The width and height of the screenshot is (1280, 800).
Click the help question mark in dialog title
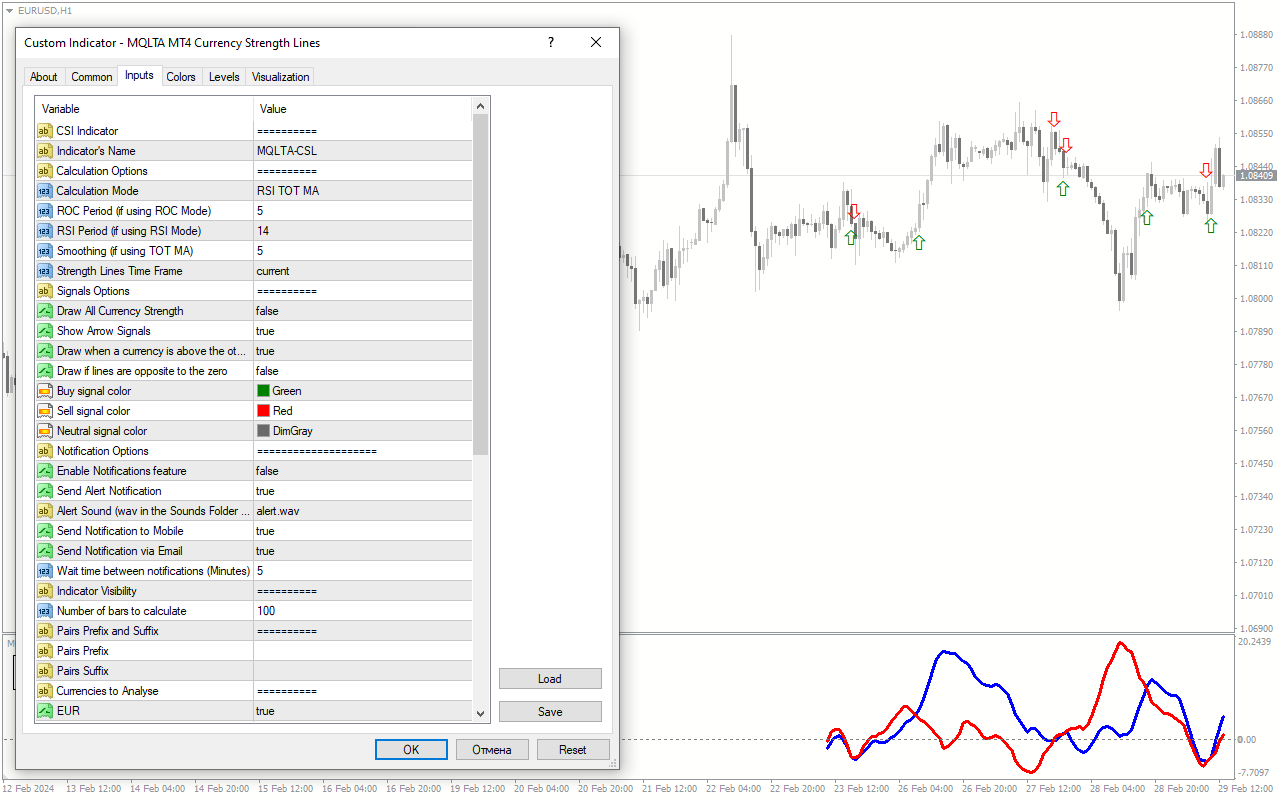[550, 43]
